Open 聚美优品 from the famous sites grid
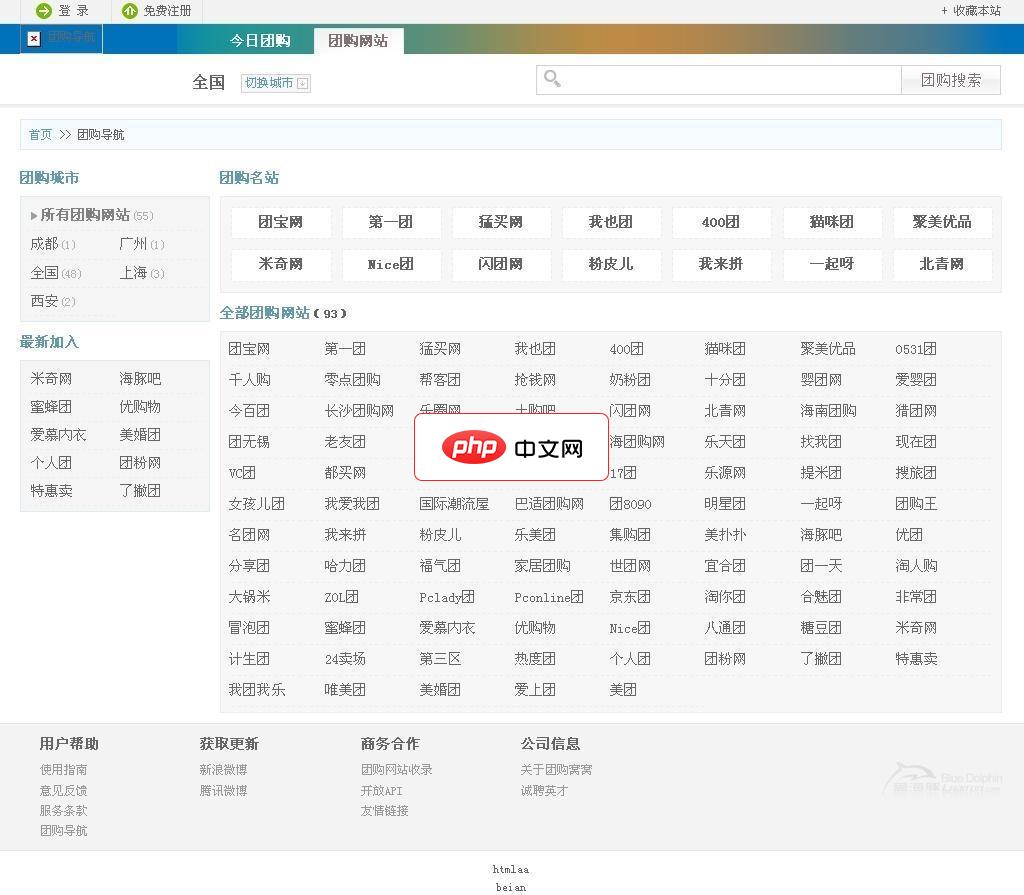This screenshot has height=895, width=1024. point(942,223)
